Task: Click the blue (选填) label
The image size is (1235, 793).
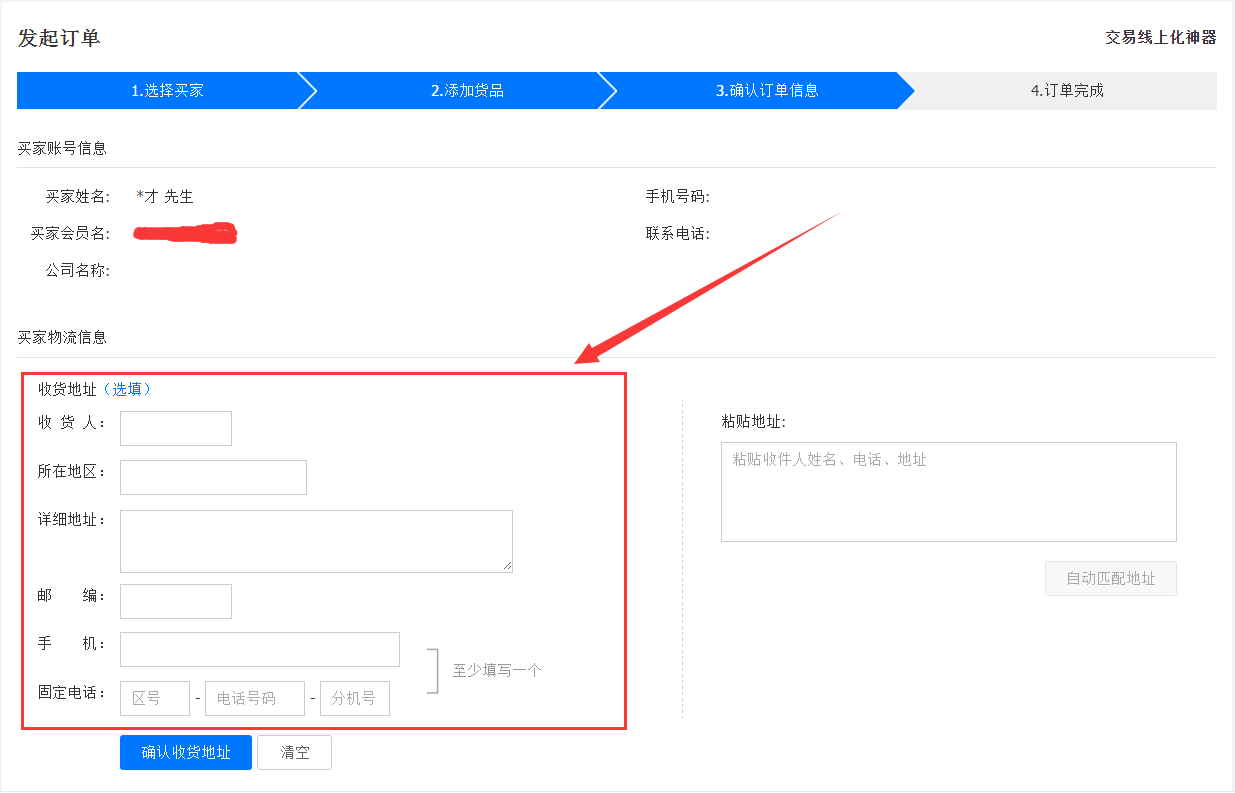Action: click(x=127, y=389)
